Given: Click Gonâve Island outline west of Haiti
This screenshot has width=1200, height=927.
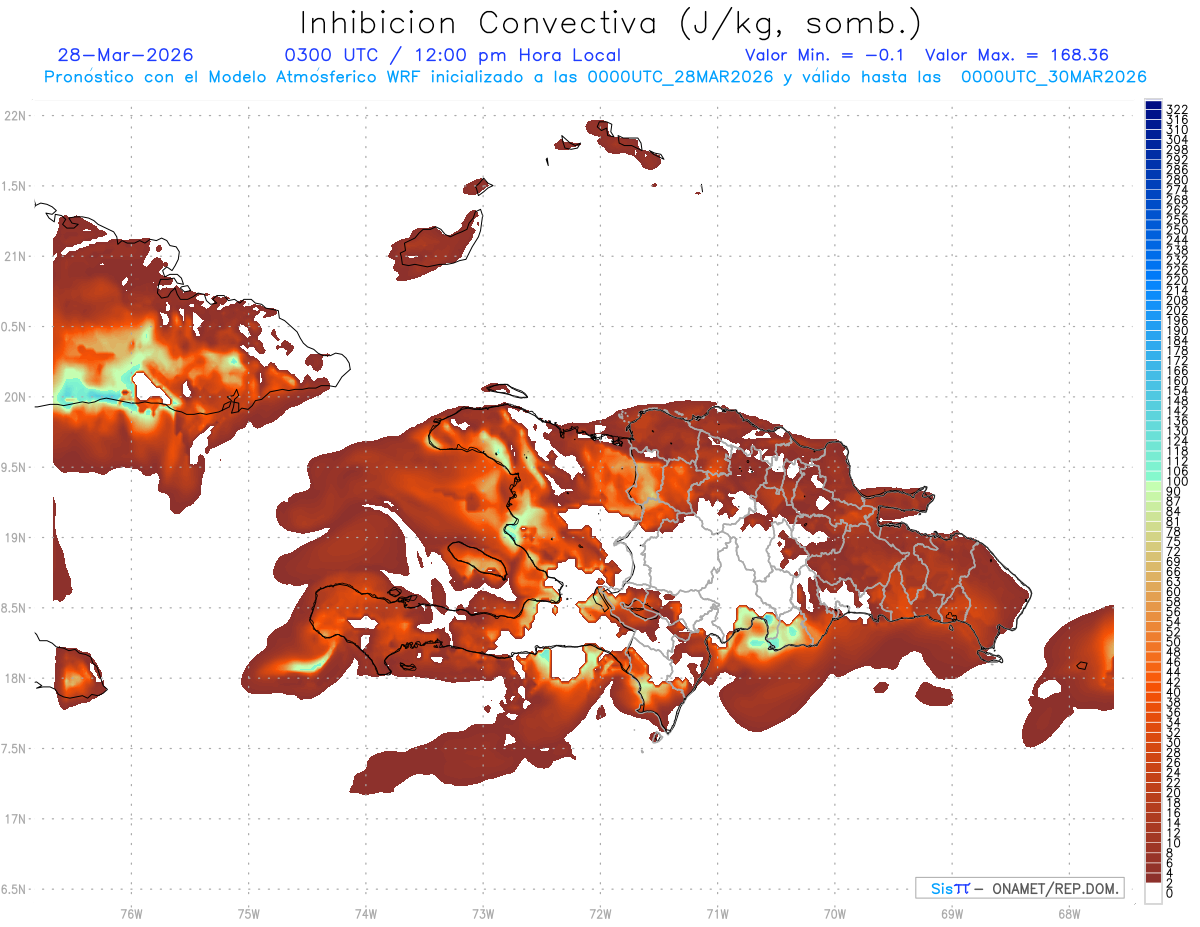Looking at the screenshot, I should click(476, 560).
